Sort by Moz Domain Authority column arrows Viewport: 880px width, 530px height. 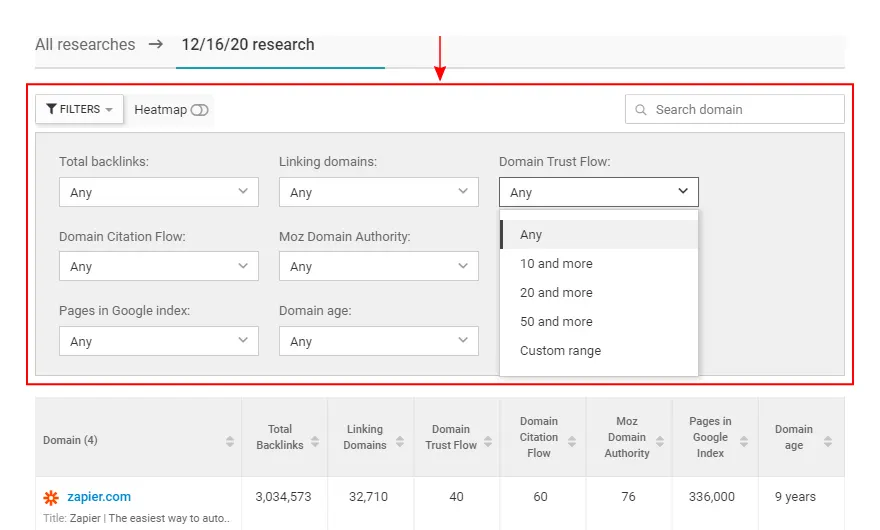click(660, 441)
